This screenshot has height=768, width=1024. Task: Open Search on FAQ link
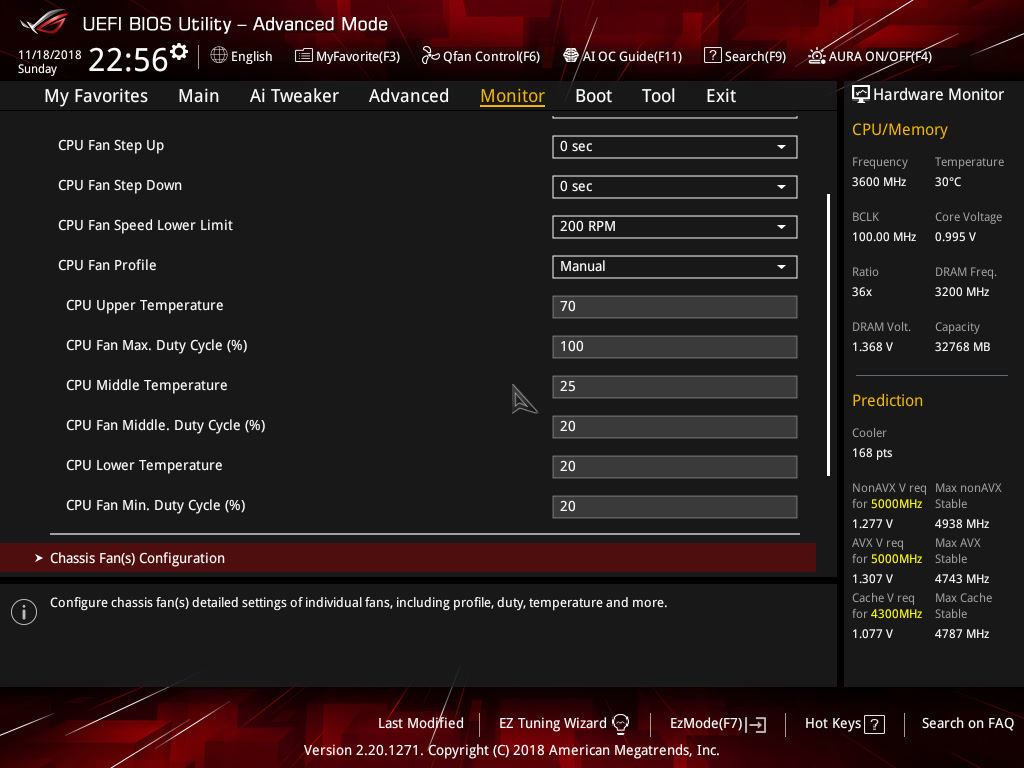[x=968, y=724]
